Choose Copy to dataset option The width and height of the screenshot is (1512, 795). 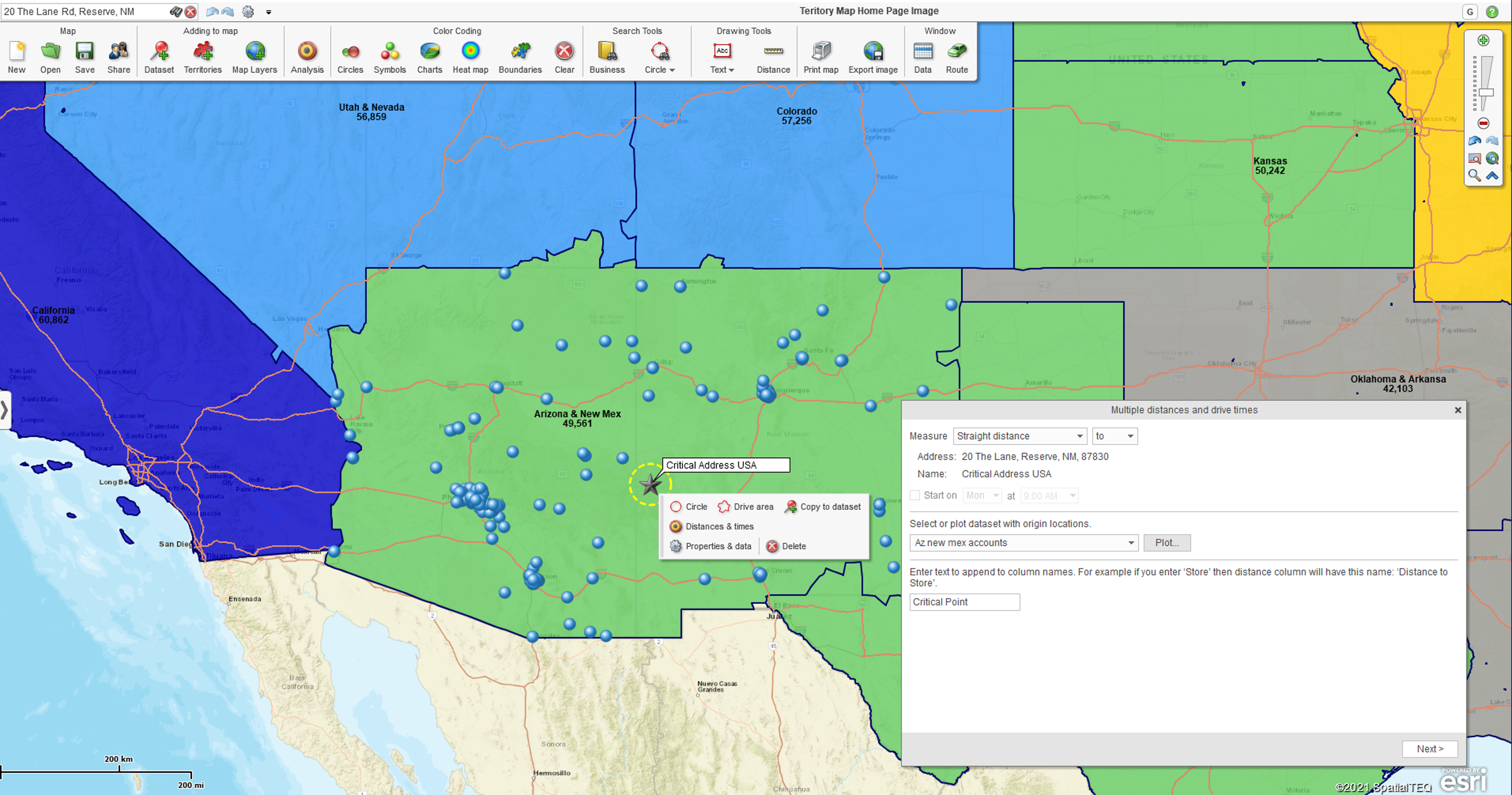pyautogui.click(x=823, y=506)
